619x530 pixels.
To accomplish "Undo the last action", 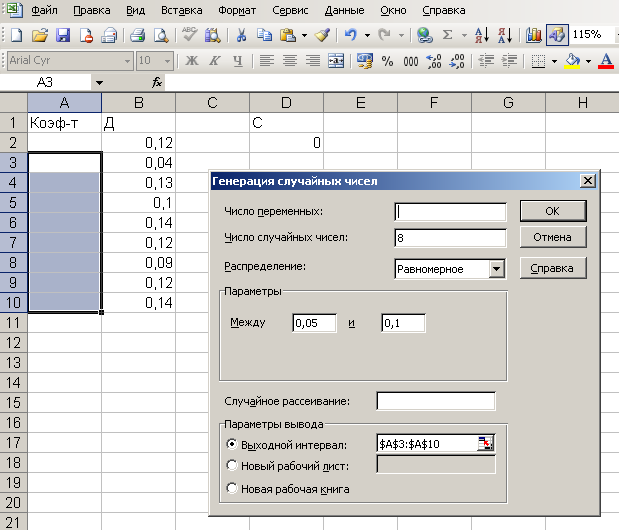I will (x=351, y=35).
